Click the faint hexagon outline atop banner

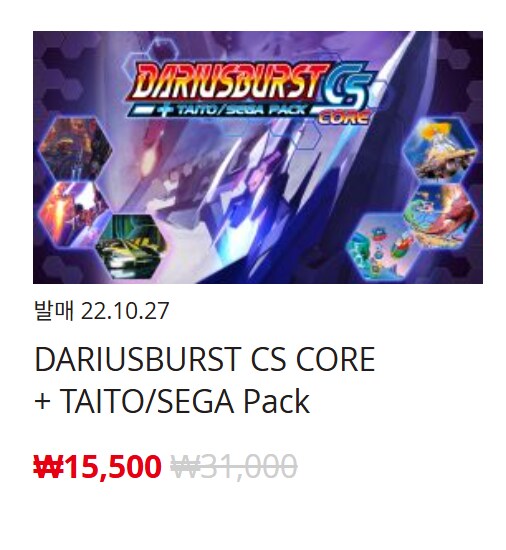[162, 49]
